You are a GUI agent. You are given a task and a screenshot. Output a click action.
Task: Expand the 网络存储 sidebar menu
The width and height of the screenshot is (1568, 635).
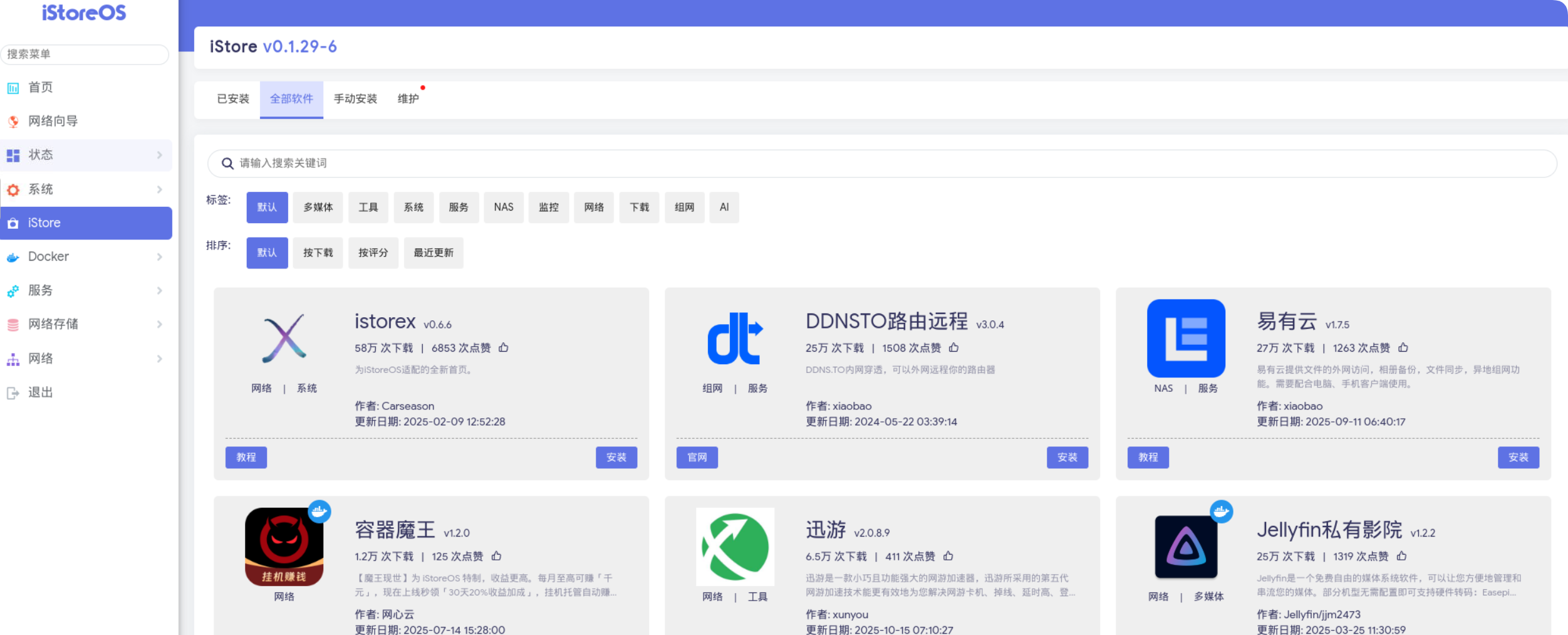pos(55,324)
